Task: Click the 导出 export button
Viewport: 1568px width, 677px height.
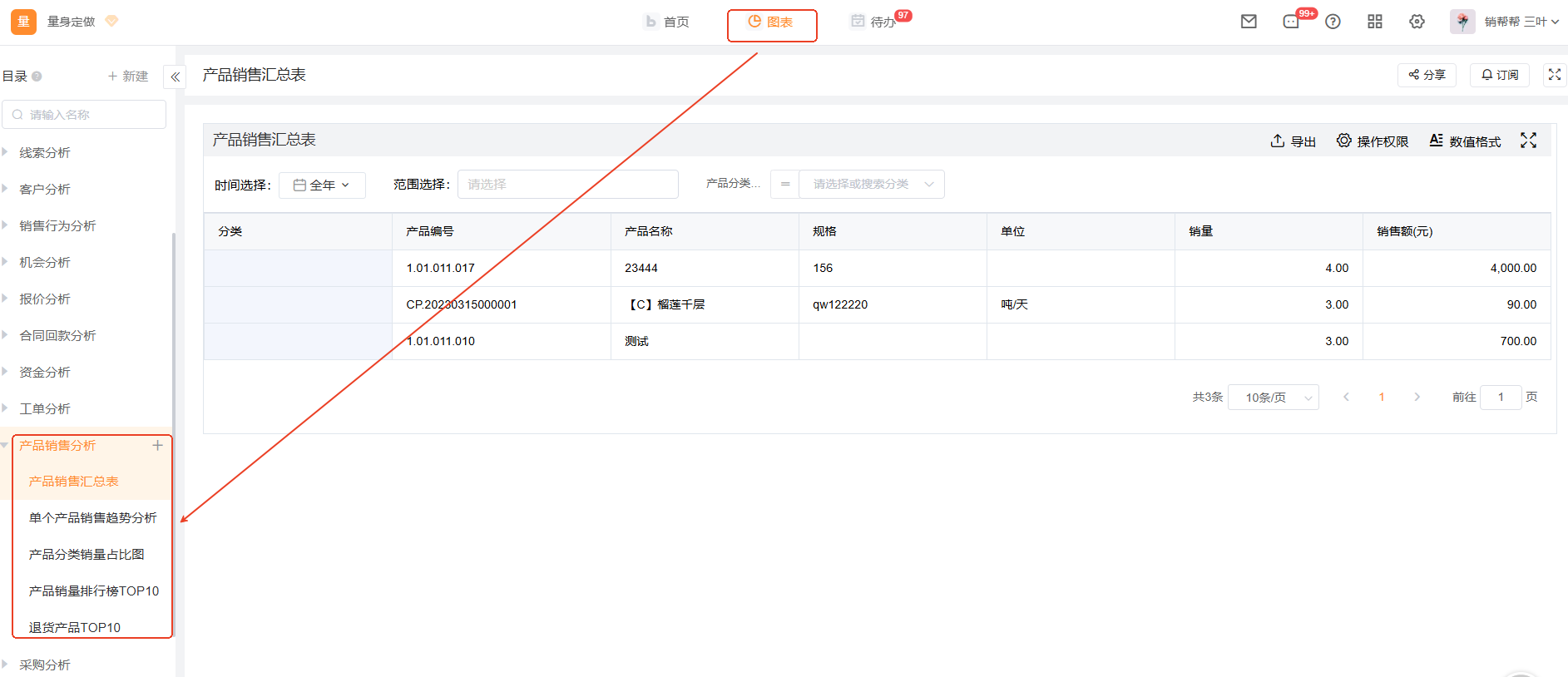Action: tap(1293, 141)
